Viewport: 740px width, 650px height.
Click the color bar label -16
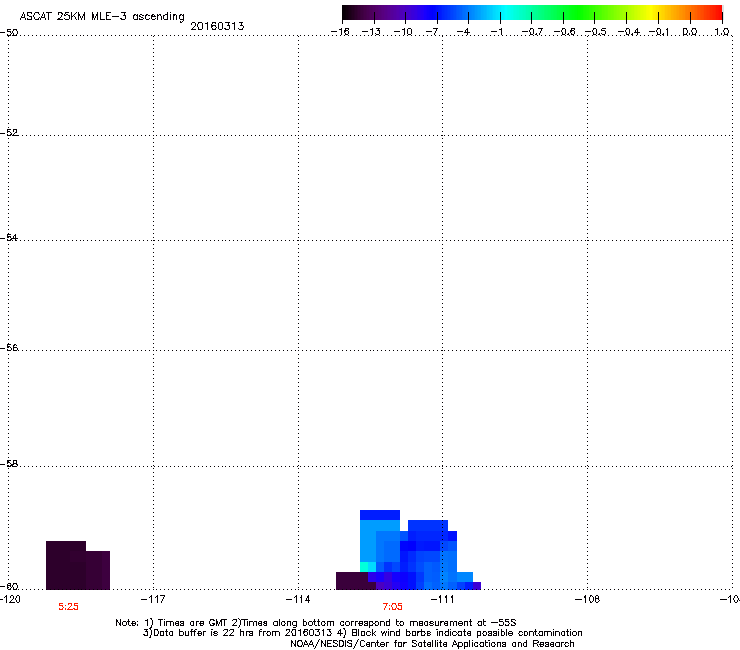[340, 32]
